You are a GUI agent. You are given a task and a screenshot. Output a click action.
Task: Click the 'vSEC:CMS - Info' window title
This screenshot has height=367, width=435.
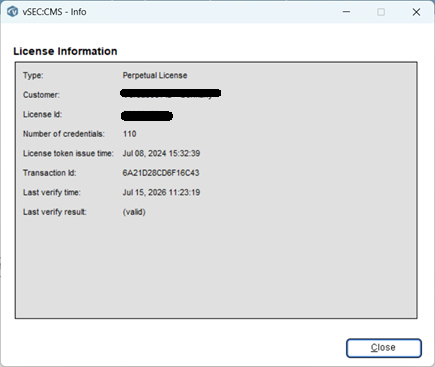coord(54,12)
